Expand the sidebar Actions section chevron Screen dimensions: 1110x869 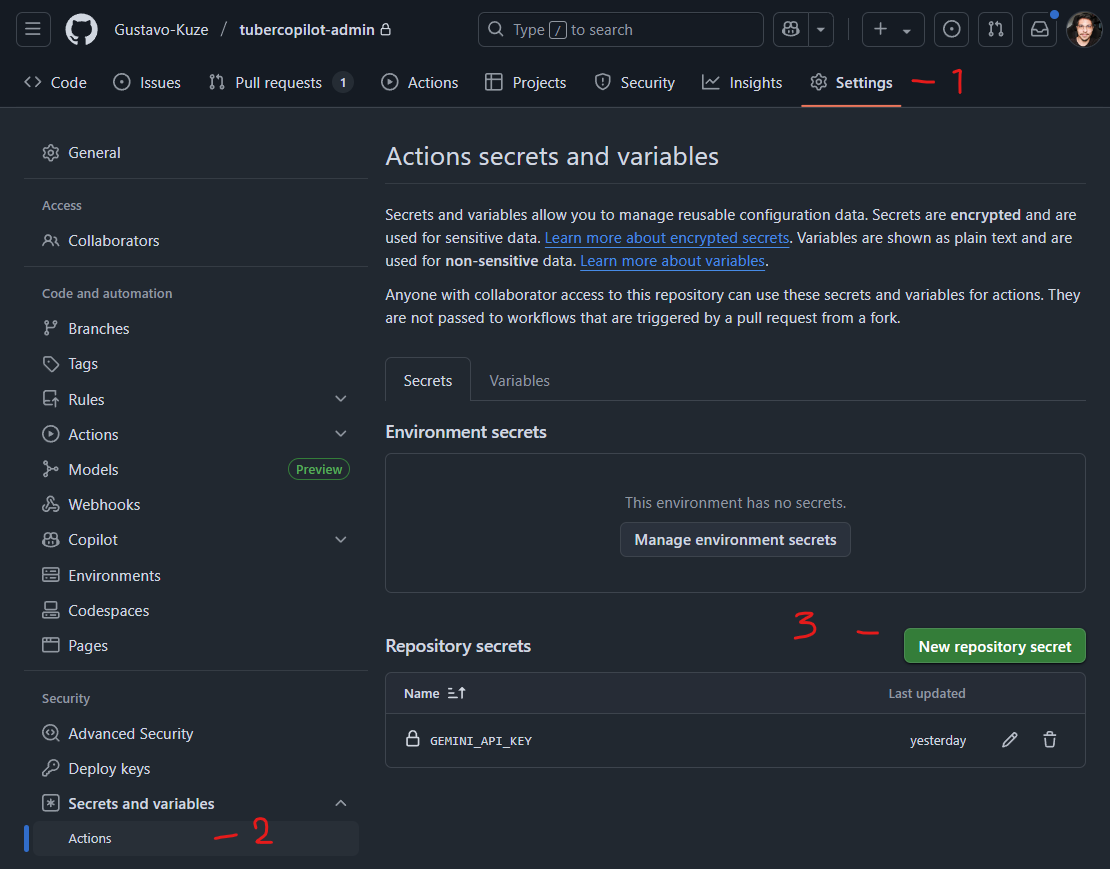point(341,434)
